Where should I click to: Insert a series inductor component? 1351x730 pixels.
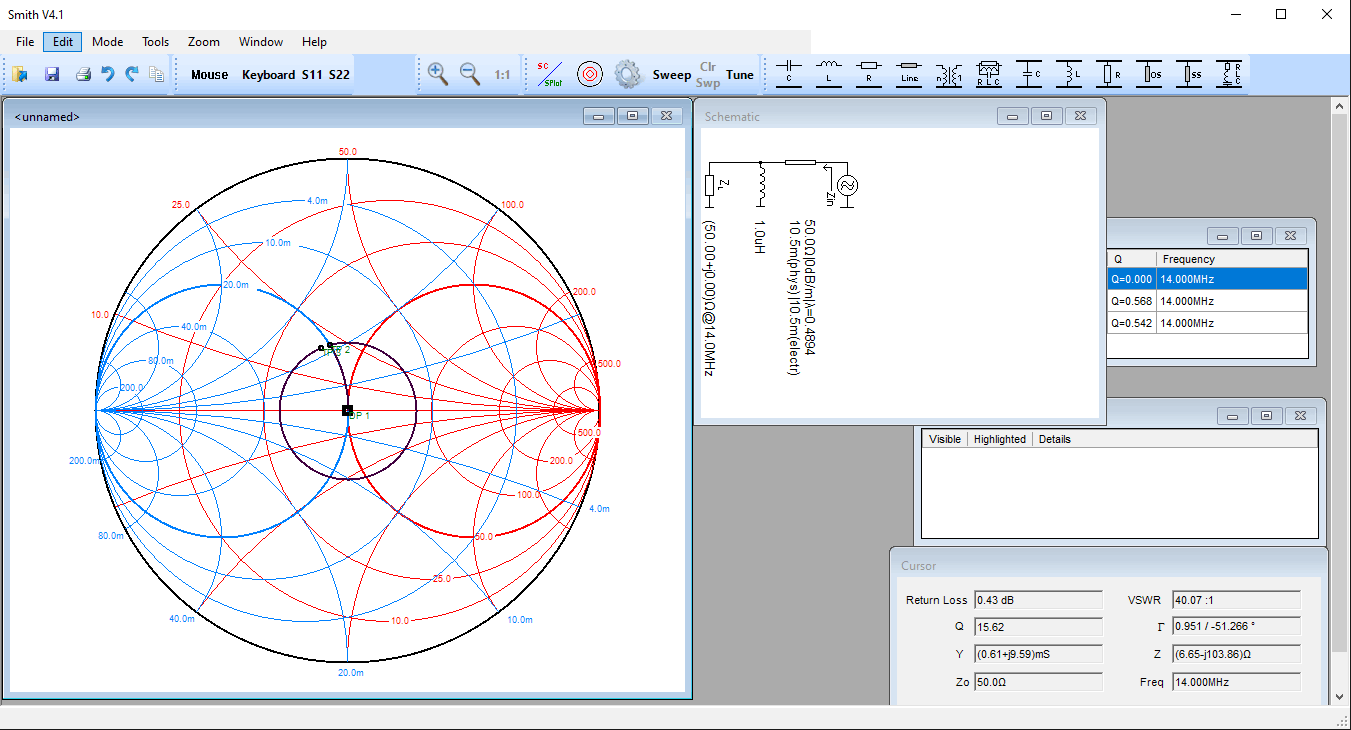tap(829, 74)
